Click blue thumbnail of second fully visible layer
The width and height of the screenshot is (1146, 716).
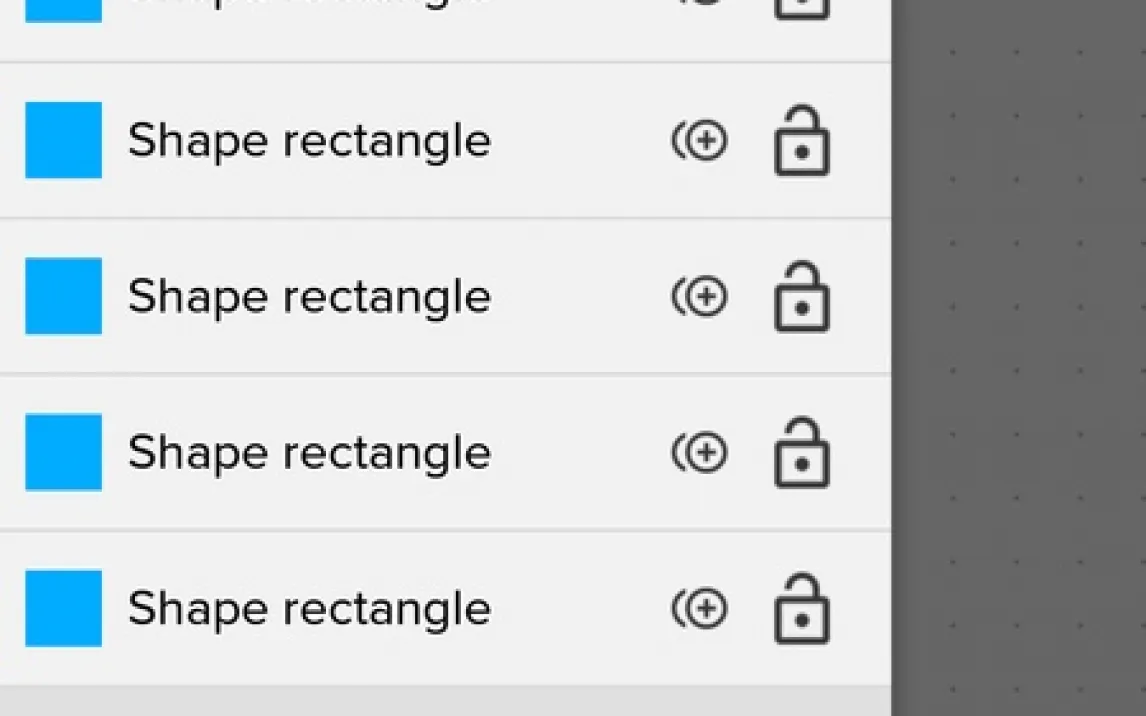(x=63, y=296)
